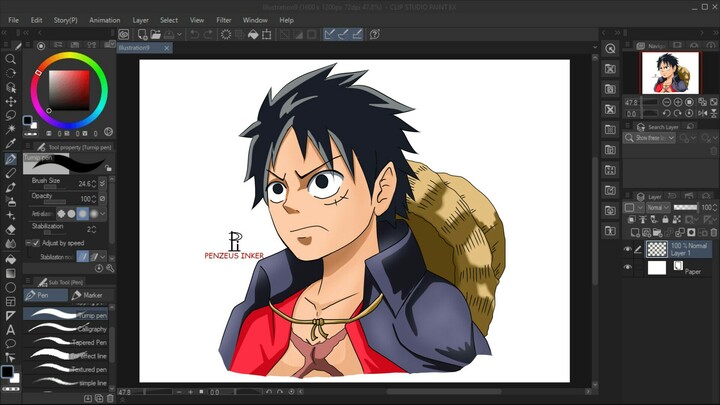Click the new raster layer icon
This screenshot has height=405, width=720.
(635, 232)
